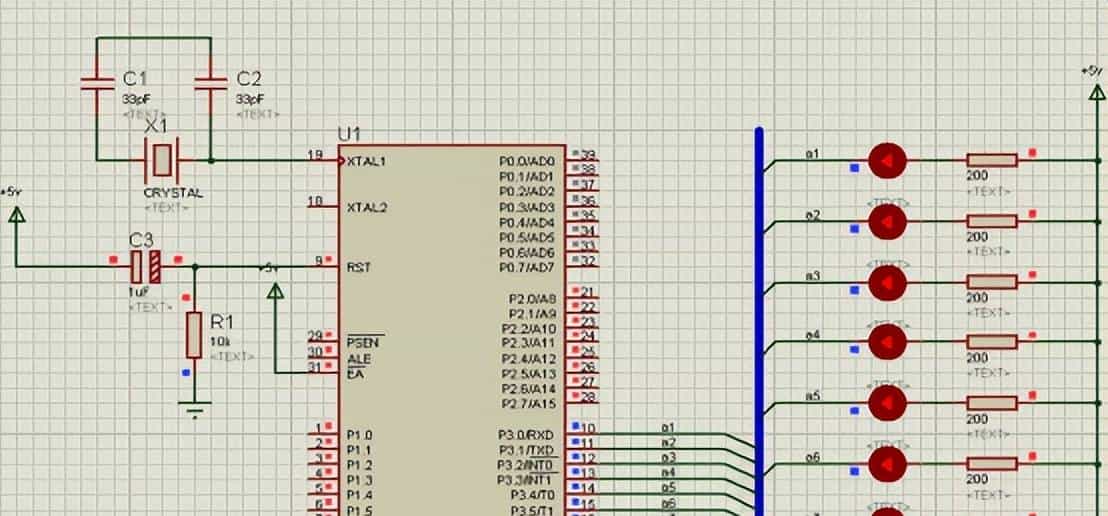Click the XTAL2 pin label
1108x516 pixels.
[x=366, y=208]
